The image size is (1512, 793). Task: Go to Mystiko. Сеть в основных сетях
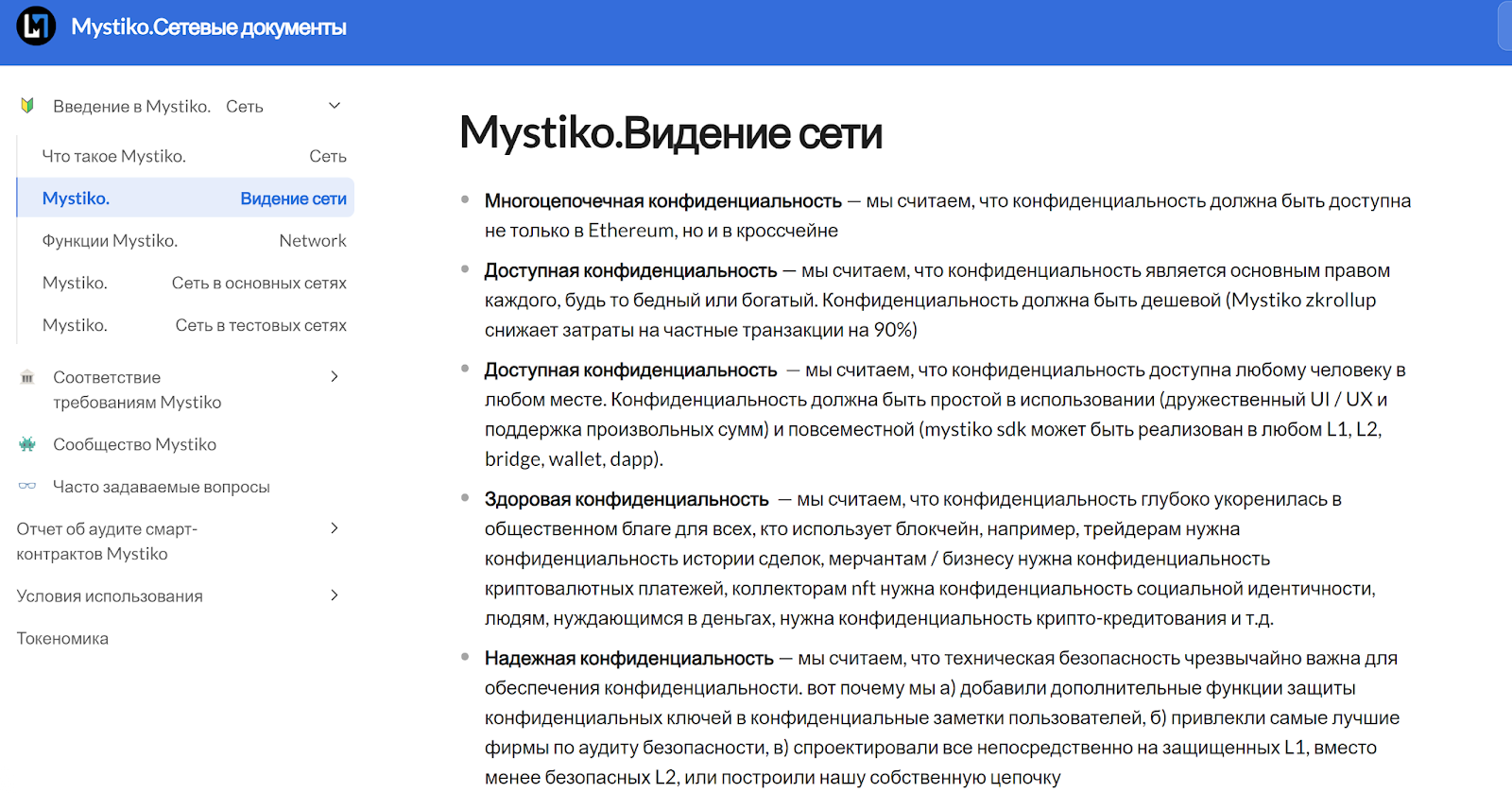194,284
